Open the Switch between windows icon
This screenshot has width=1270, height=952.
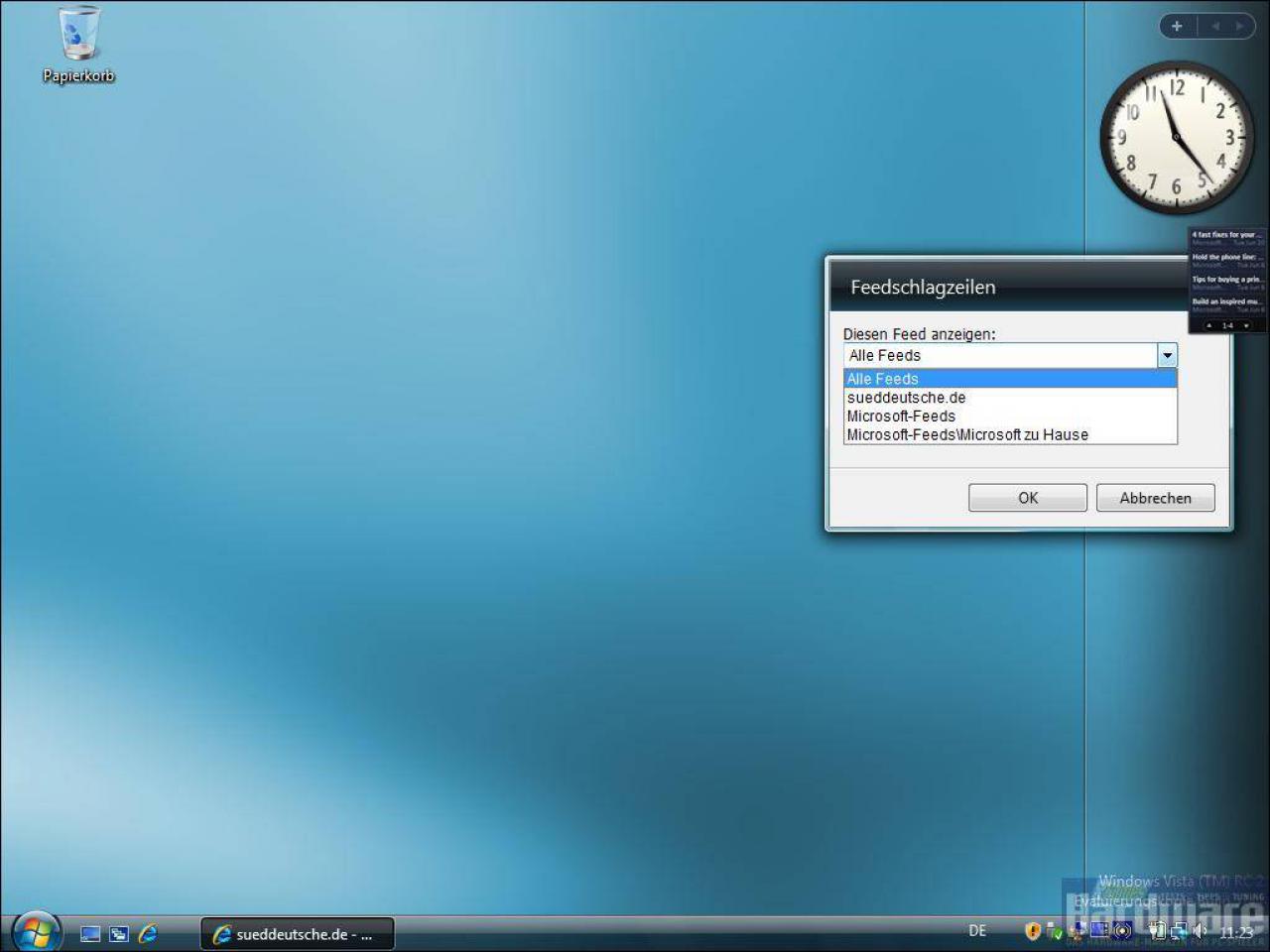click(x=119, y=933)
